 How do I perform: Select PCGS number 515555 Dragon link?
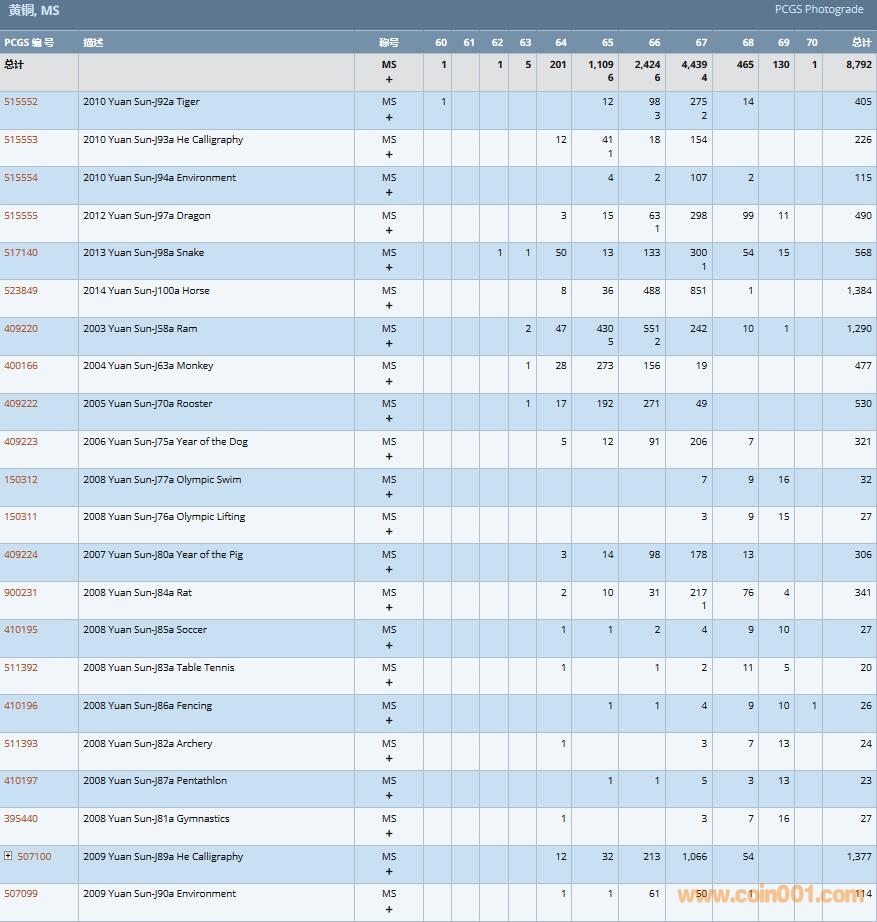pos(21,216)
